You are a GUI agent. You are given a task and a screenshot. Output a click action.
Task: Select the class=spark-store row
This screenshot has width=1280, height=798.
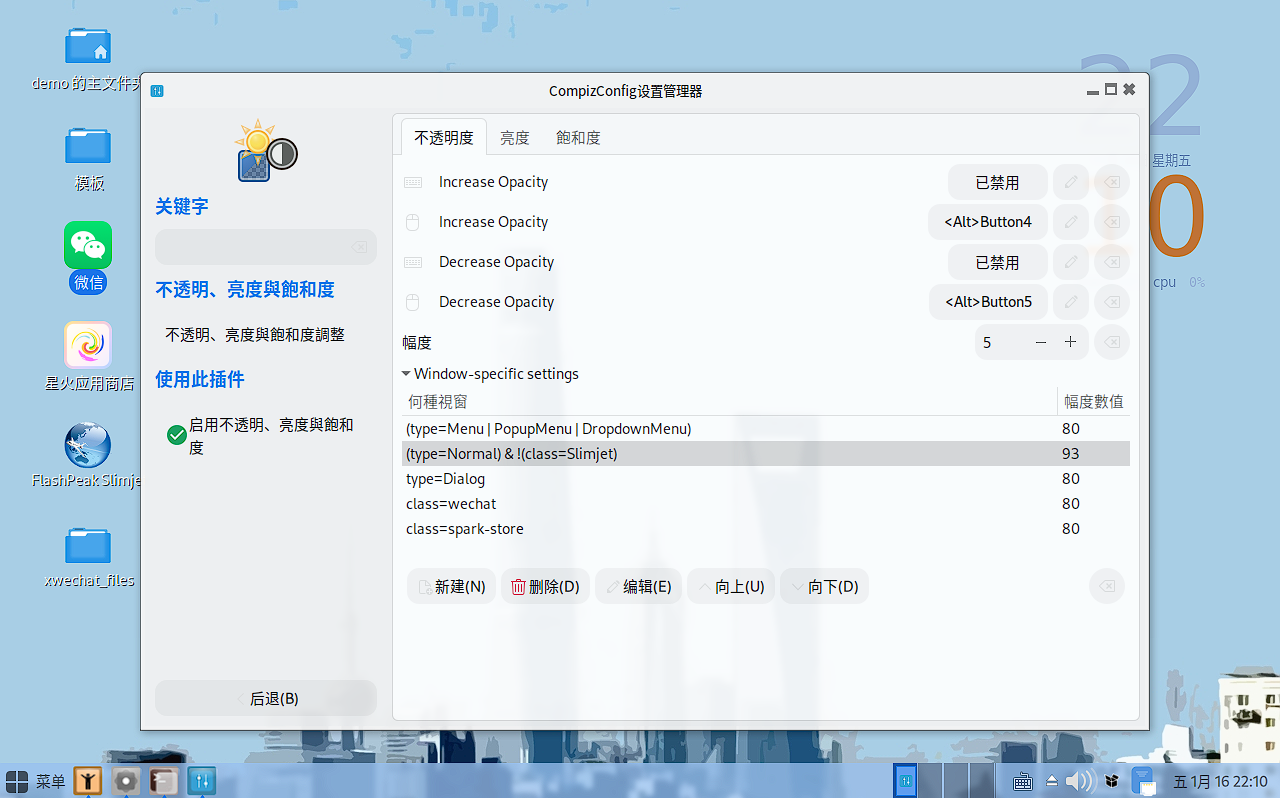[766, 529]
